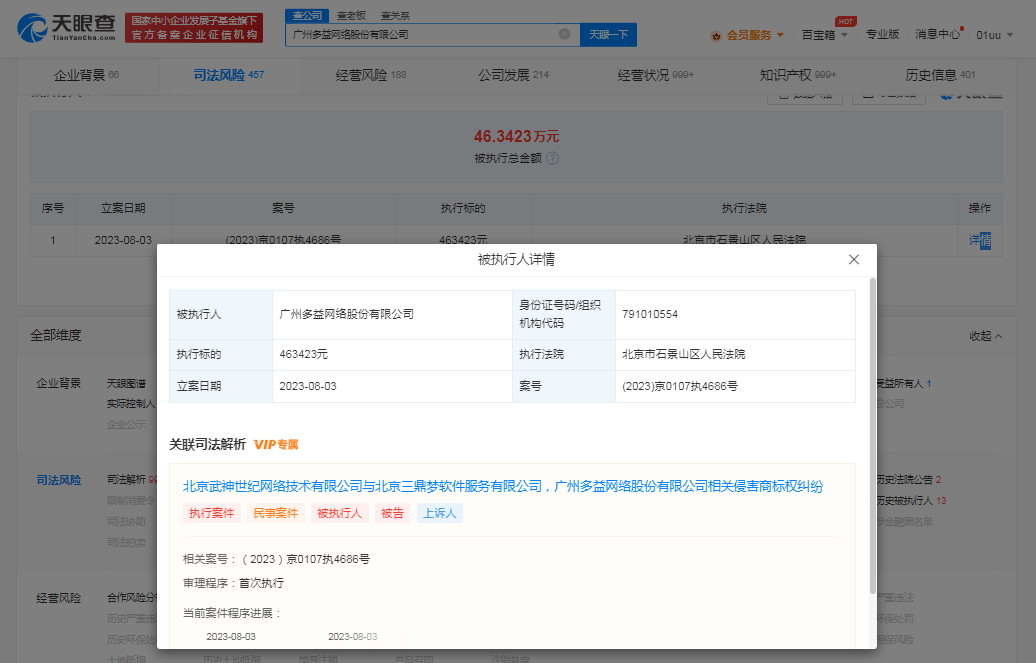Click the 执行法院 column header

(x=744, y=208)
